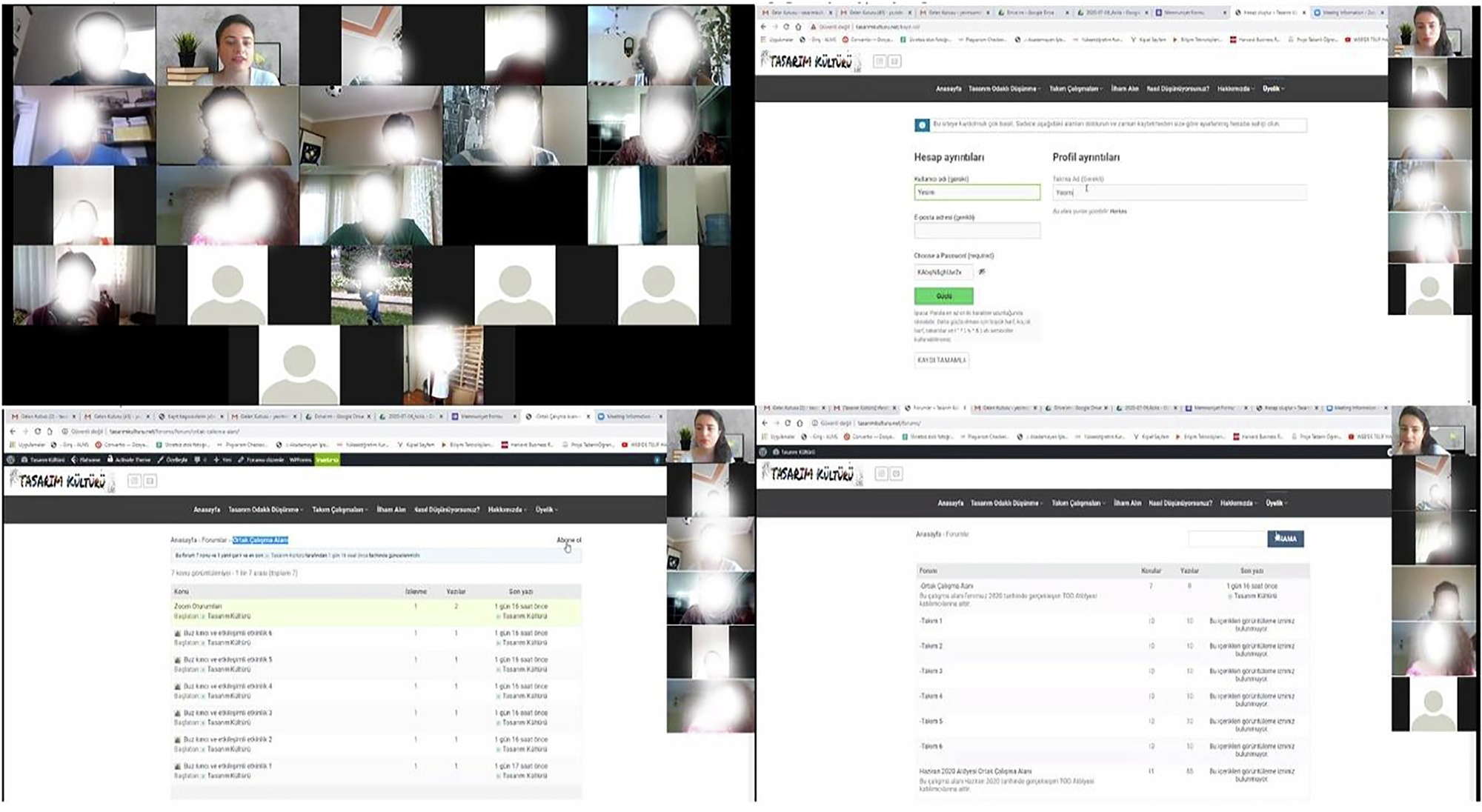Click the 'Yeni' plus icon in admin bar
Image resolution: width=1482 pixels, height=812 pixels.
coord(216,460)
